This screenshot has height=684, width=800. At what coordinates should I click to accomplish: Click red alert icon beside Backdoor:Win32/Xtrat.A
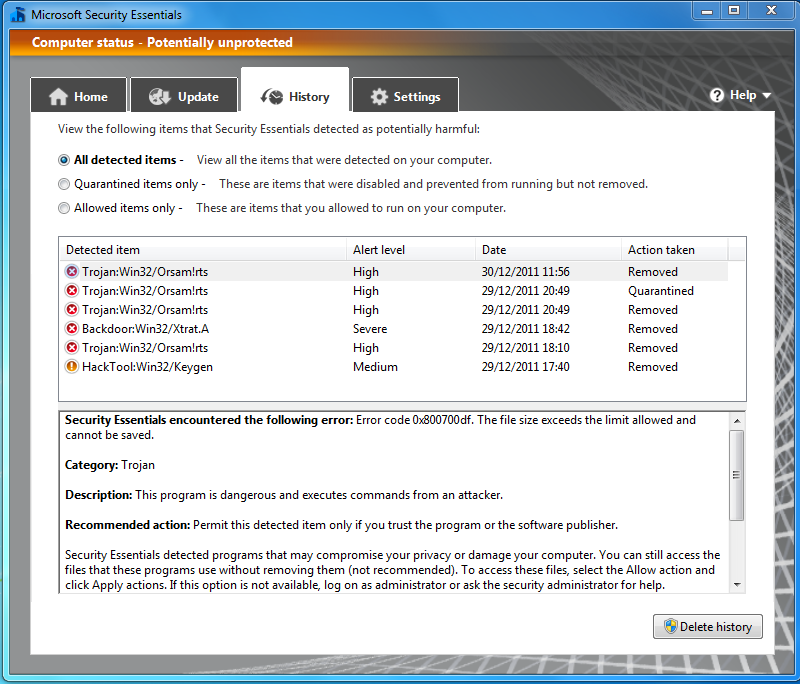[x=72, y=329]
